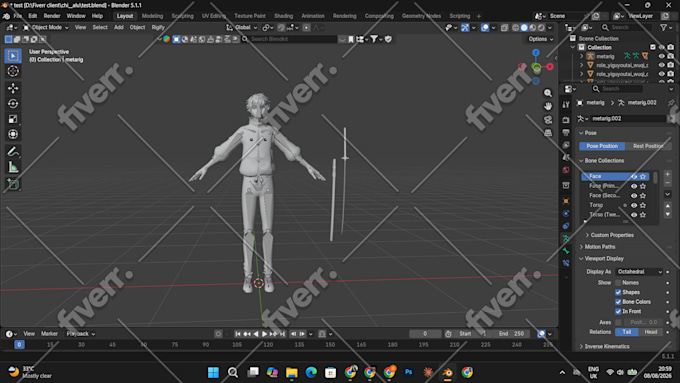This screenshot has height=383, width=680.
Task: Click the Pose Position button
Action: 602,146
